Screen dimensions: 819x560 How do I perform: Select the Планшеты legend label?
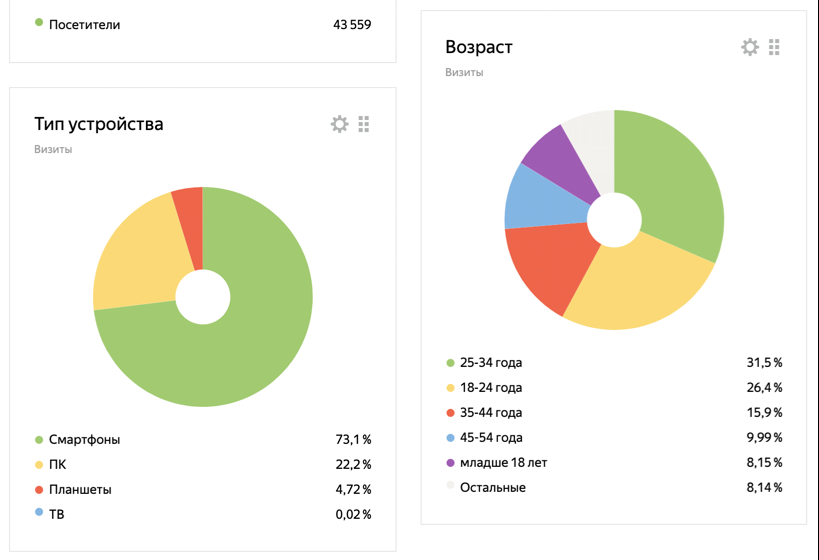tap(80, 489)
